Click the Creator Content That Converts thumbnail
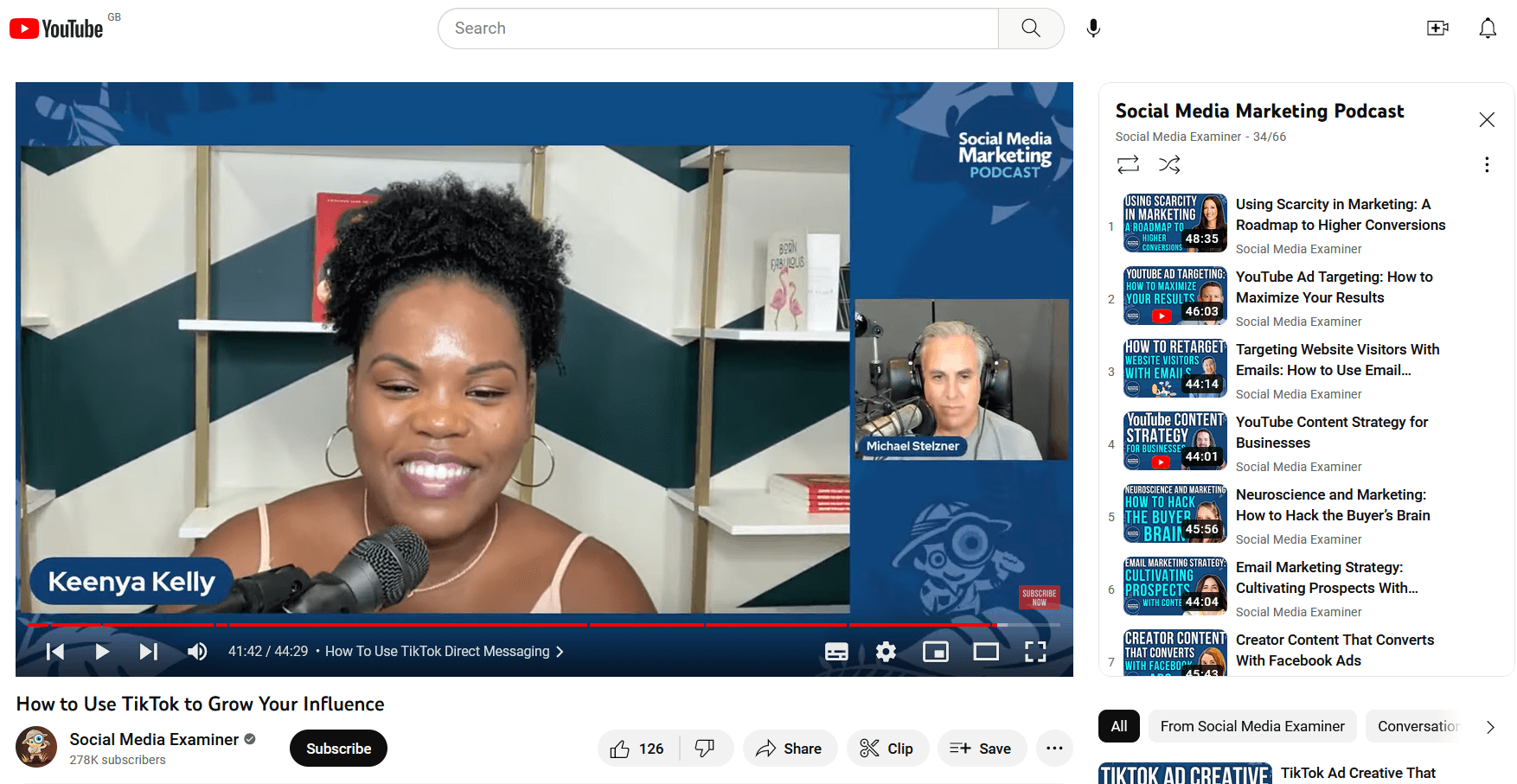 tap(1175, 653)
